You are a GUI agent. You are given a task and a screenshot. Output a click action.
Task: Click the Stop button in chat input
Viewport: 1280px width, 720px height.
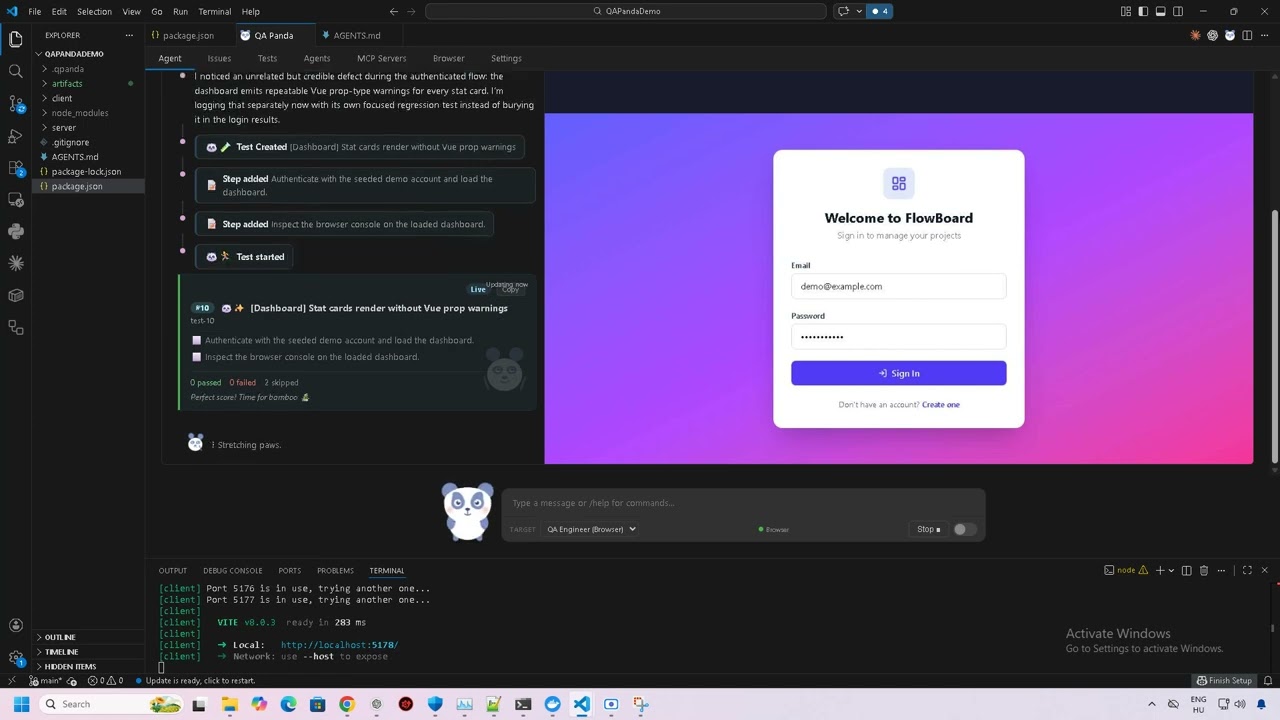tap(928, 529)
